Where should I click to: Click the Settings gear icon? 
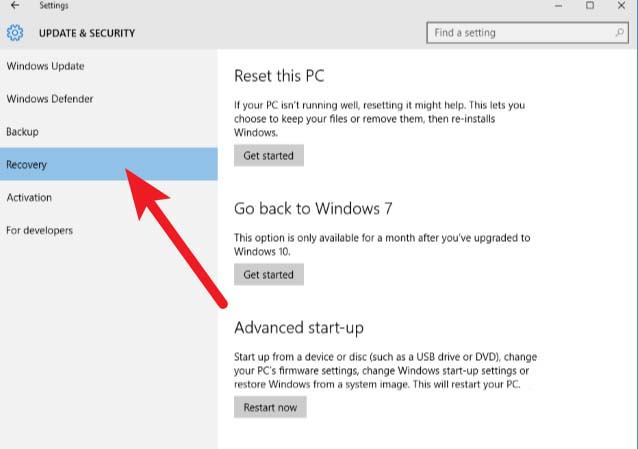click(15, 33)
